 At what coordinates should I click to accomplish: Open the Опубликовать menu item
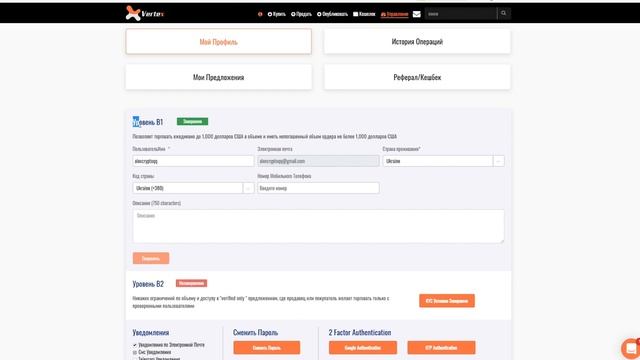(332, 14)
